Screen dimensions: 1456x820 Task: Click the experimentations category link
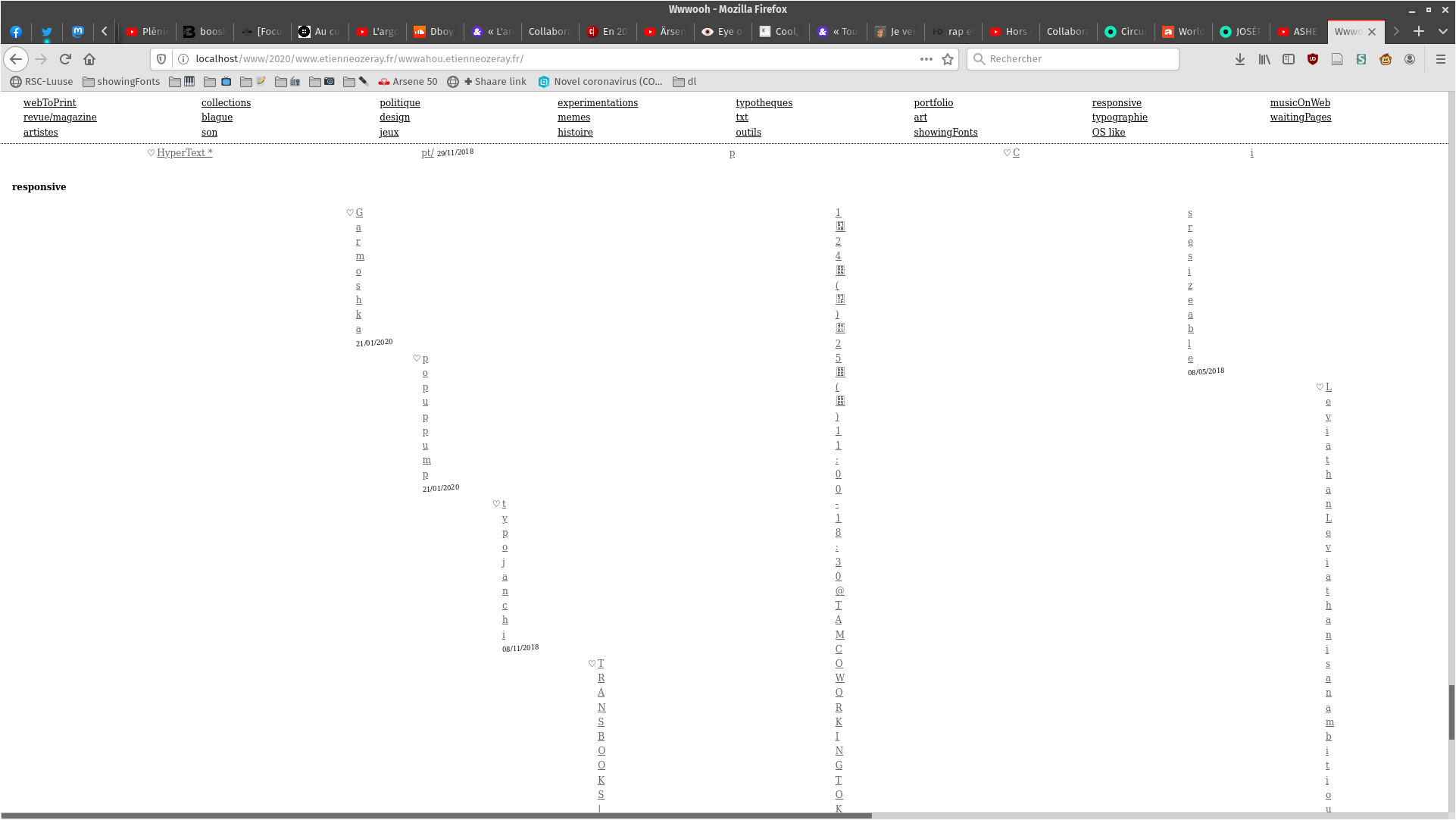[x=597, y=102]
